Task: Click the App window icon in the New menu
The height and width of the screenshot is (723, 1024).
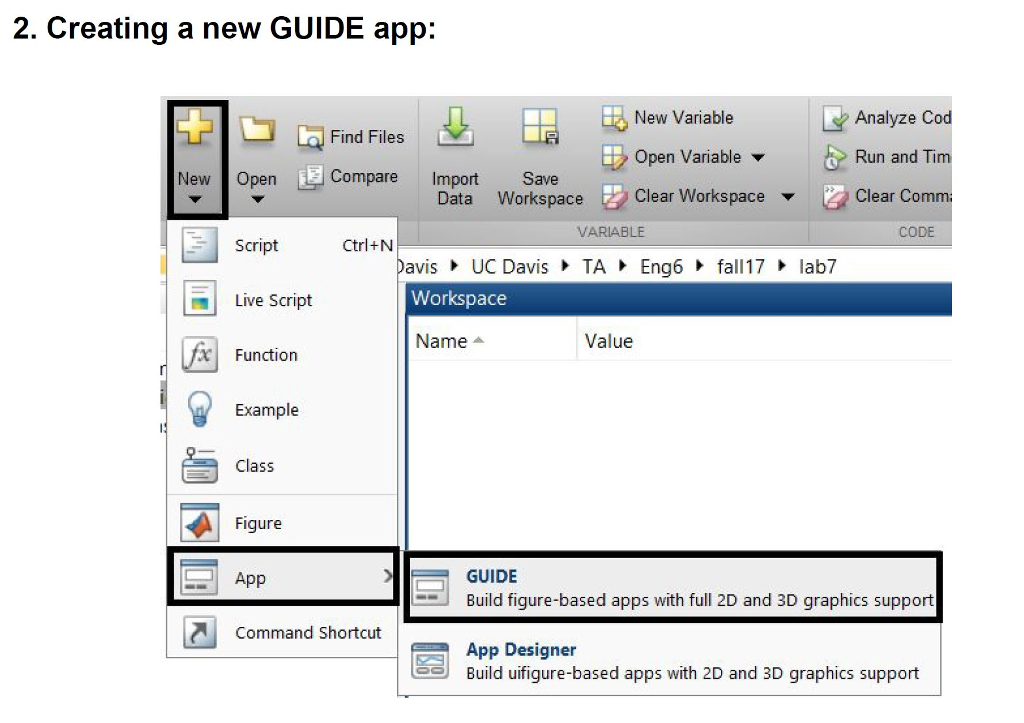Action: point(199,578)
